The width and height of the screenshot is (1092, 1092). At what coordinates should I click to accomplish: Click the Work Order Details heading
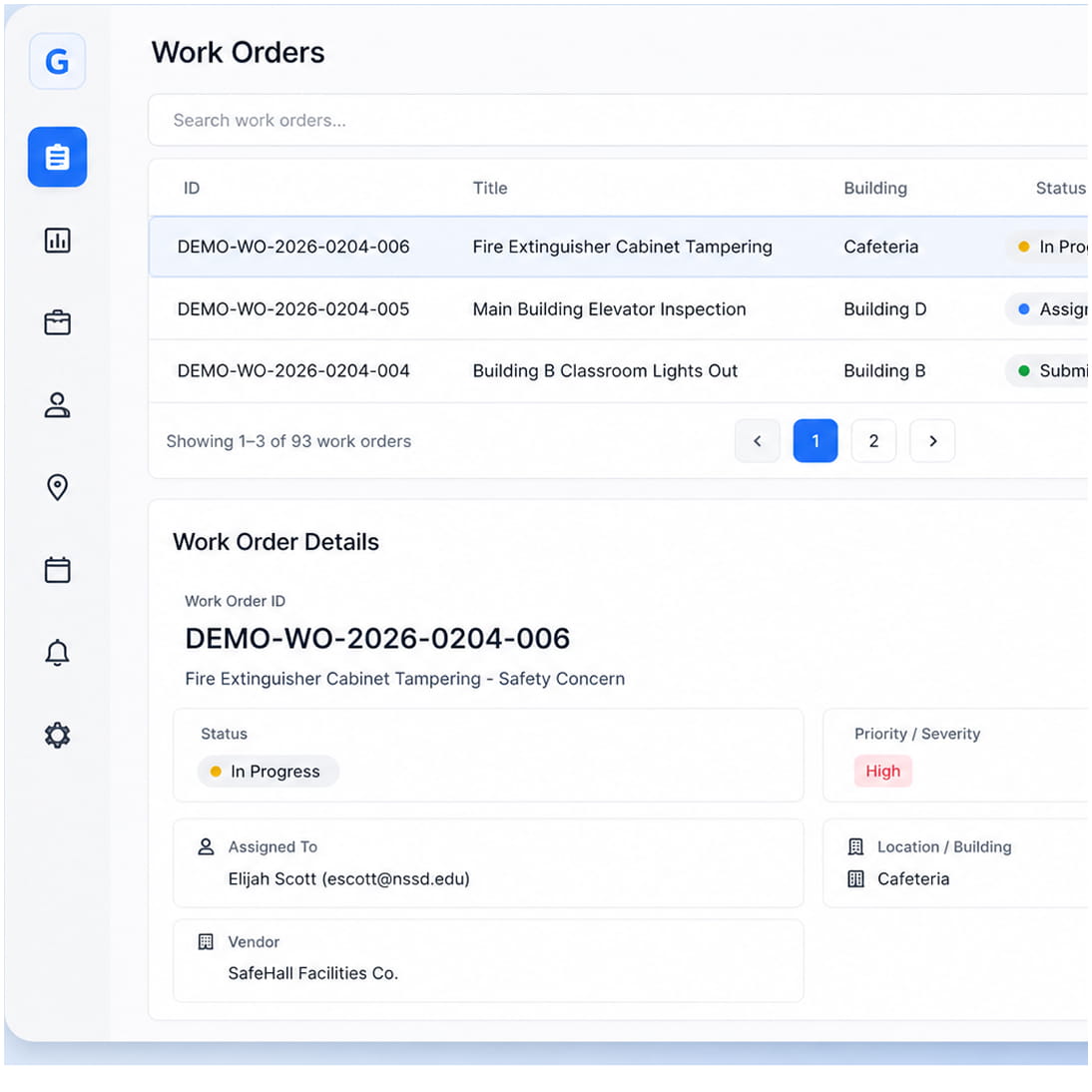coord(275,542)
